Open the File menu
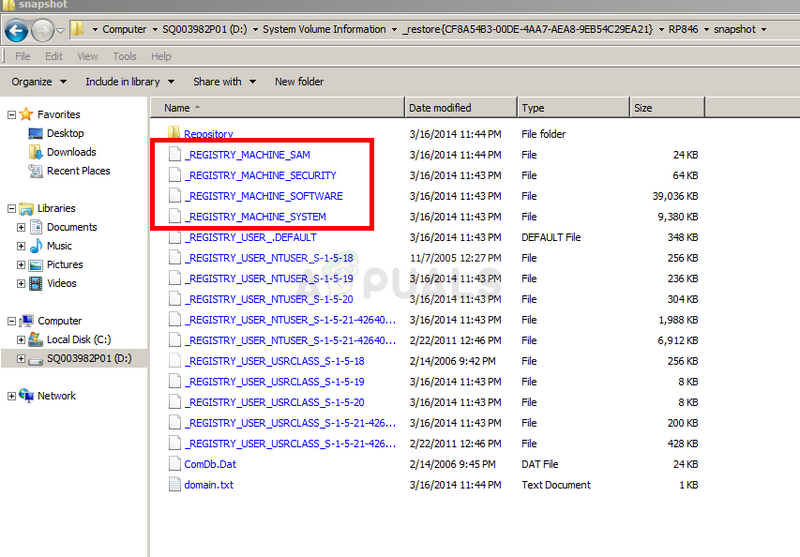Image resolution: width=800 pixels, height=557 pixels. point(22,56)
